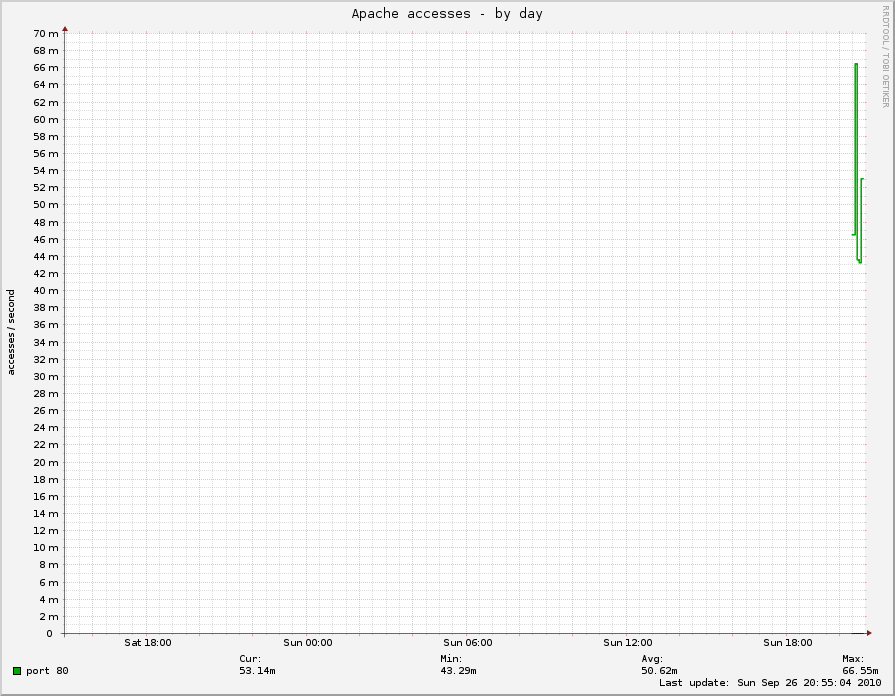Click the '20 m' y-axis label
Screen dimensions: 895x696
pos(46,462)
